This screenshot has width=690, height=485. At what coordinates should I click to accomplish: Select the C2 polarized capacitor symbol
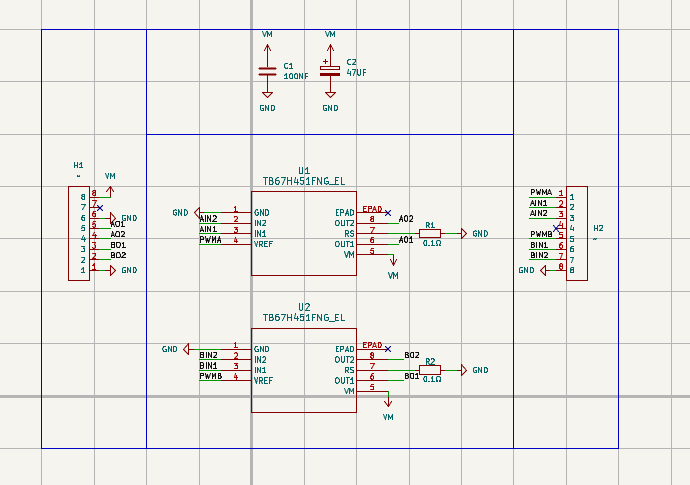[x=330, y=71]
